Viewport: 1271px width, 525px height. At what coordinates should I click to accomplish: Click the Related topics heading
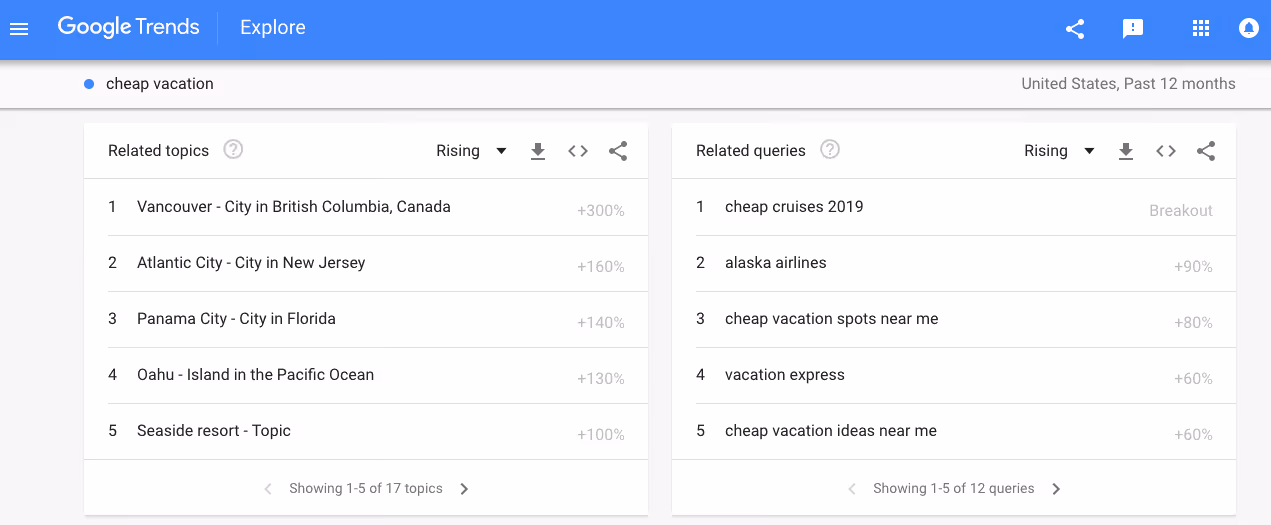[x=158, y=151]
